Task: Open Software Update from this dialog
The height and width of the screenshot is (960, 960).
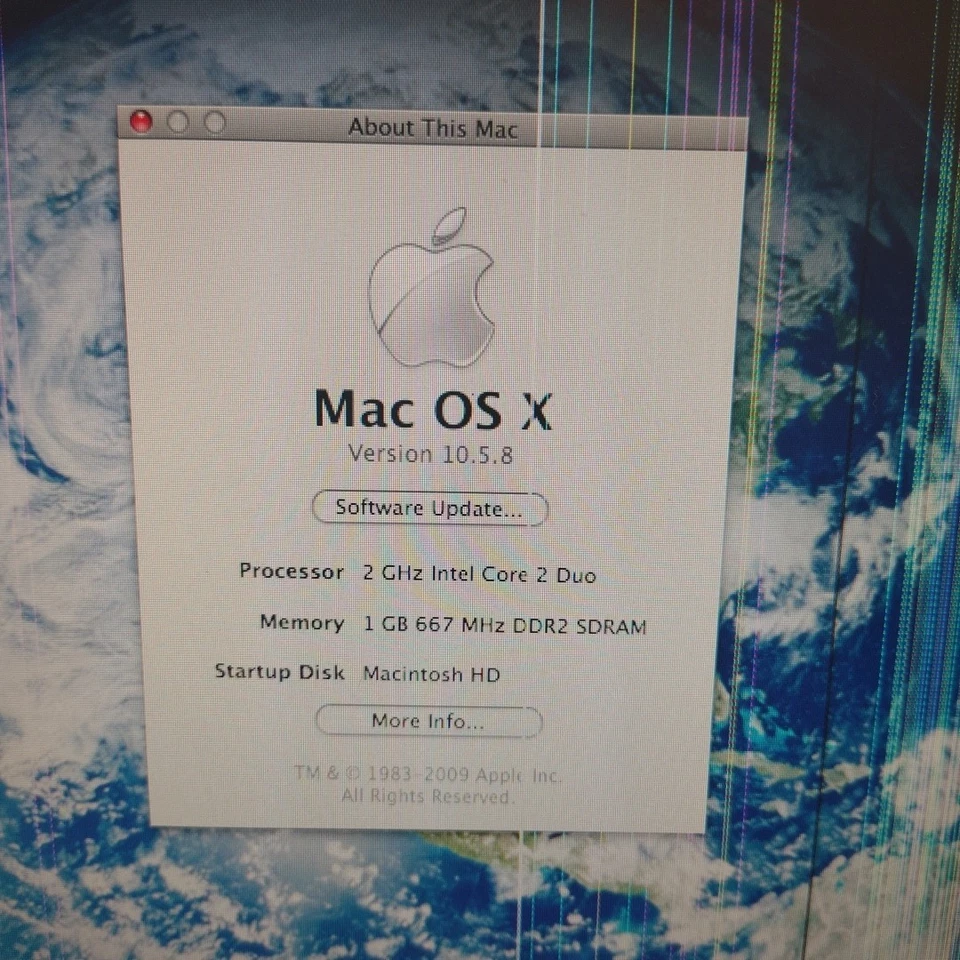Action: pyautogui.click(x=428, y=508)
